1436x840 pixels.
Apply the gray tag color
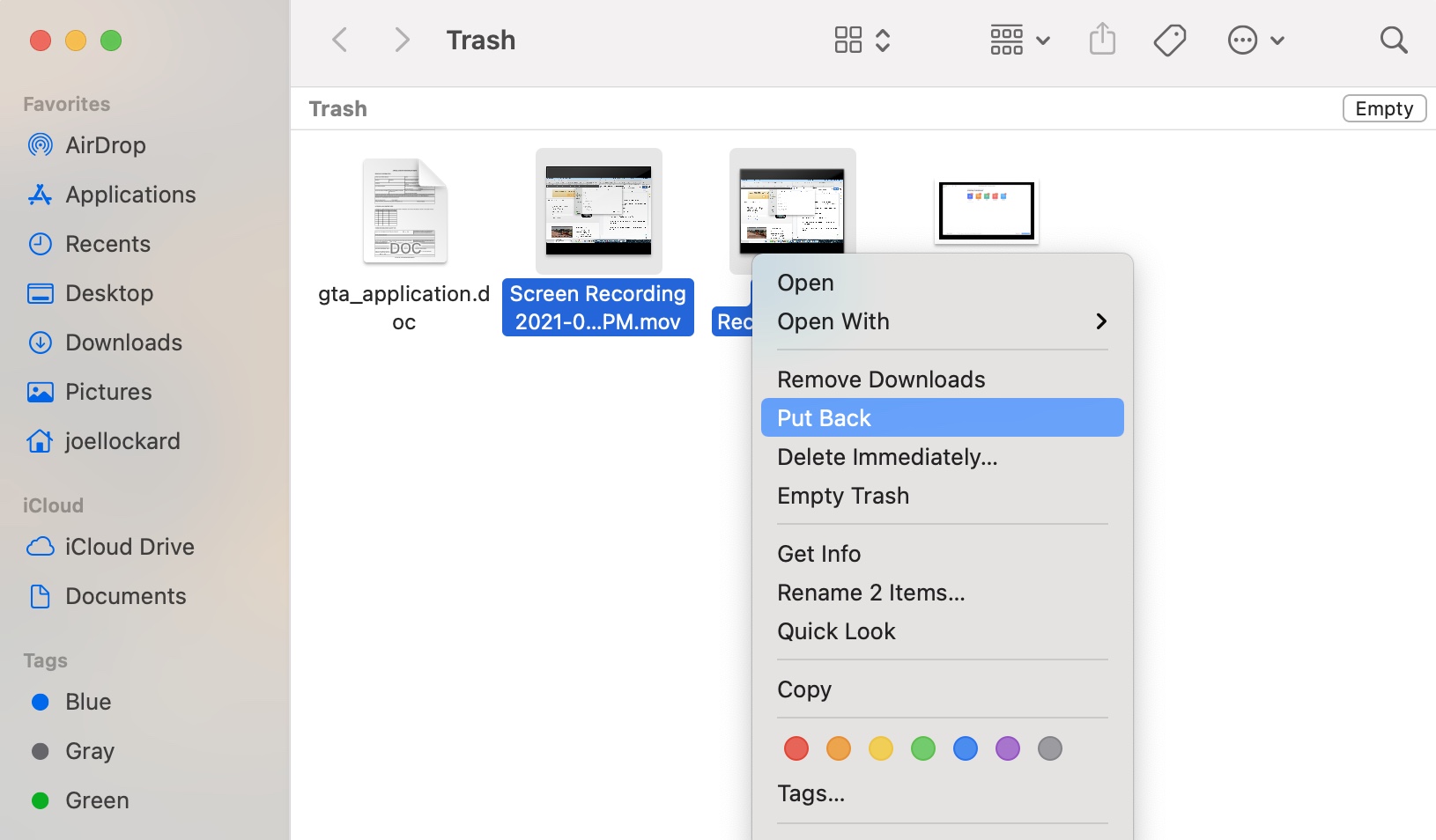pos(1050,748)
